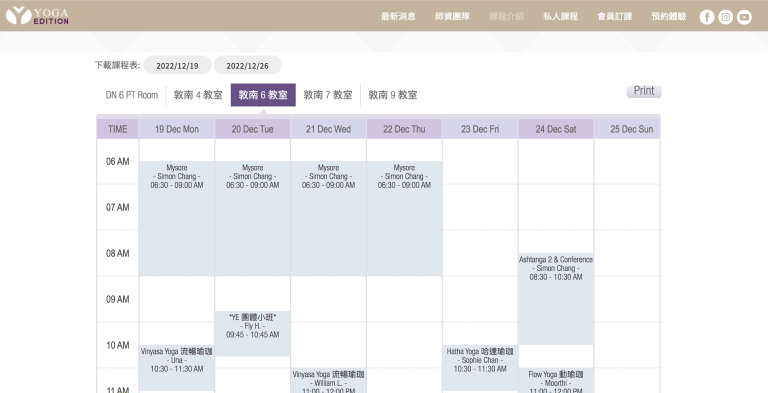Viewport: 768px width, 393px height.
Task: Switch to the DN 6 PT Room tab
Action: point(132,95)
